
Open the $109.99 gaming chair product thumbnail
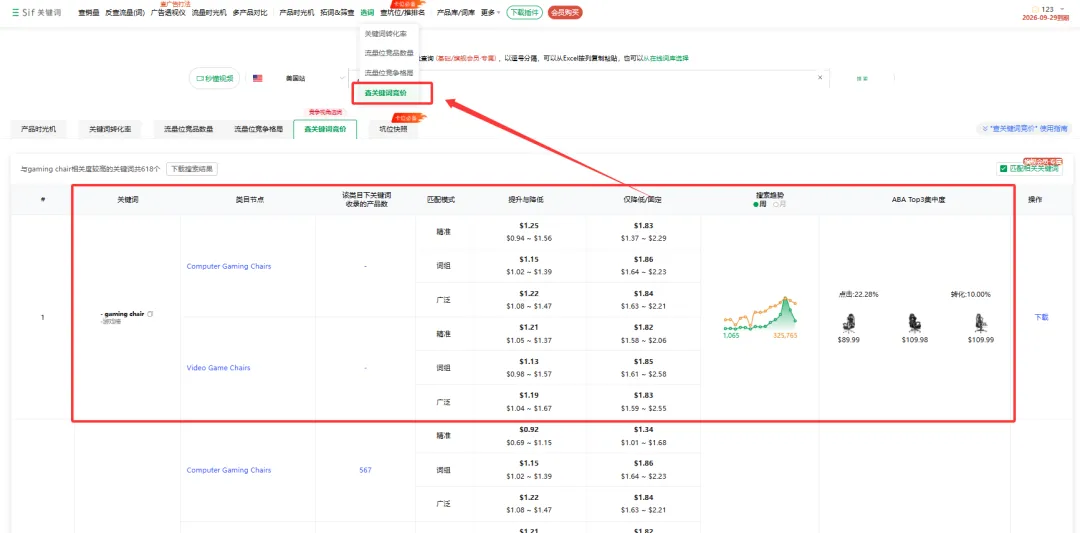[980, 323]
